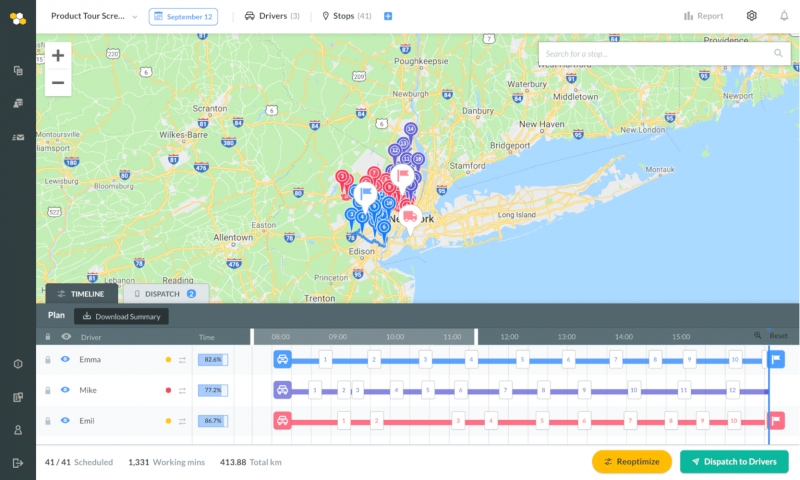800x480 pixels.
Task: Toggle all routes eye in header row
Action: click(x=66, y=337)
